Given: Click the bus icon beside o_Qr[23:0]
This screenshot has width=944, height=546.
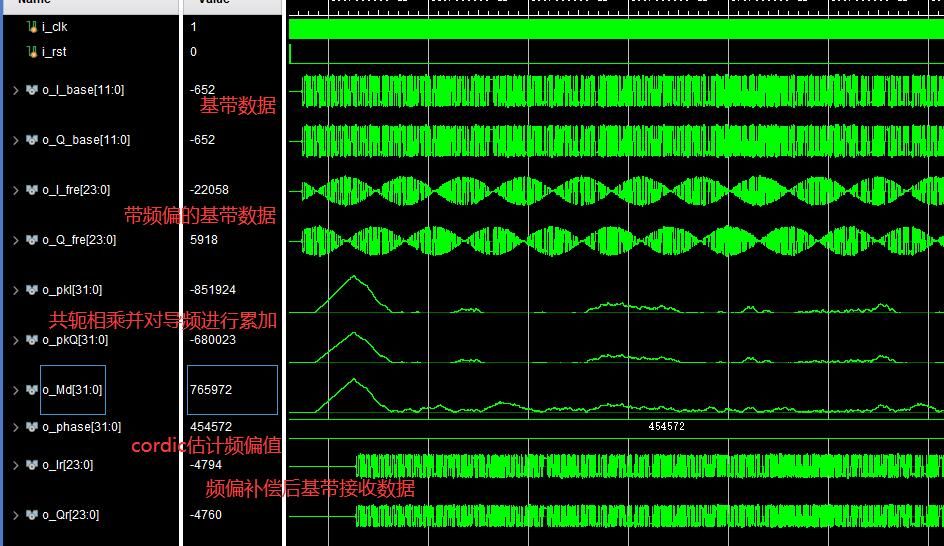Looking at the screenshot, I should (32, 515).
